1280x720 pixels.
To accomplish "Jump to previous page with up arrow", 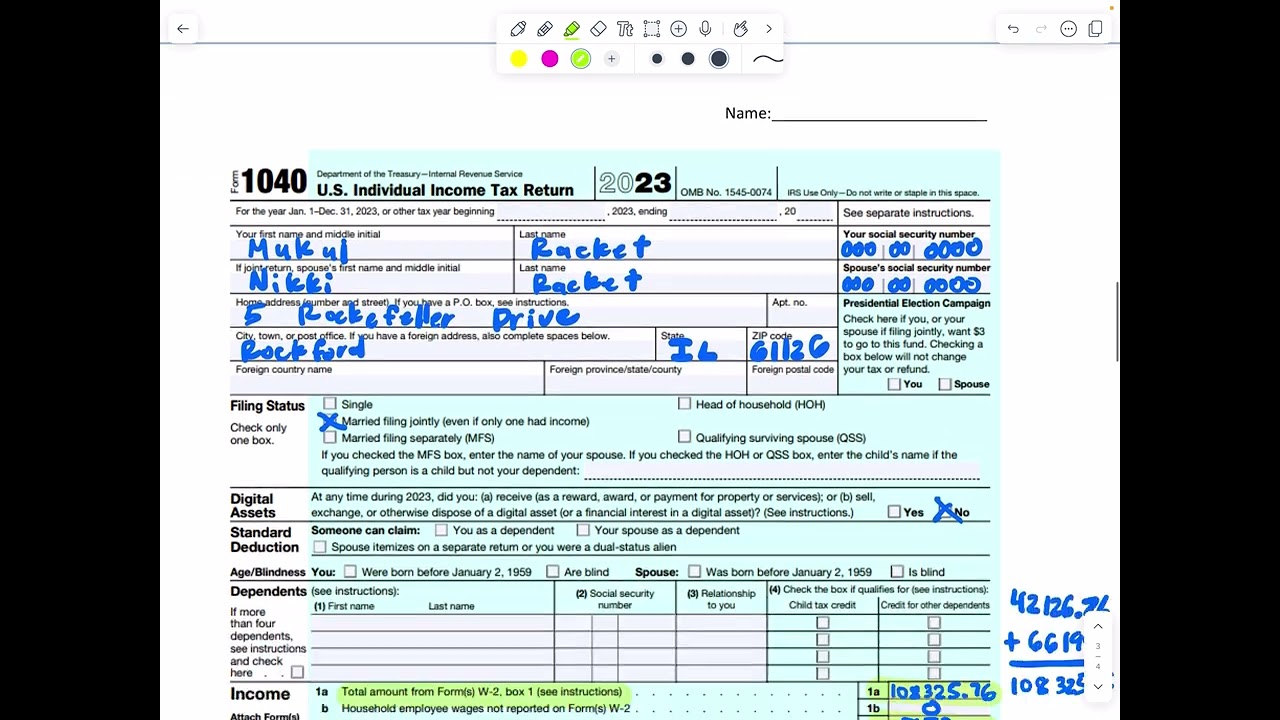I will coord(1098,627).
